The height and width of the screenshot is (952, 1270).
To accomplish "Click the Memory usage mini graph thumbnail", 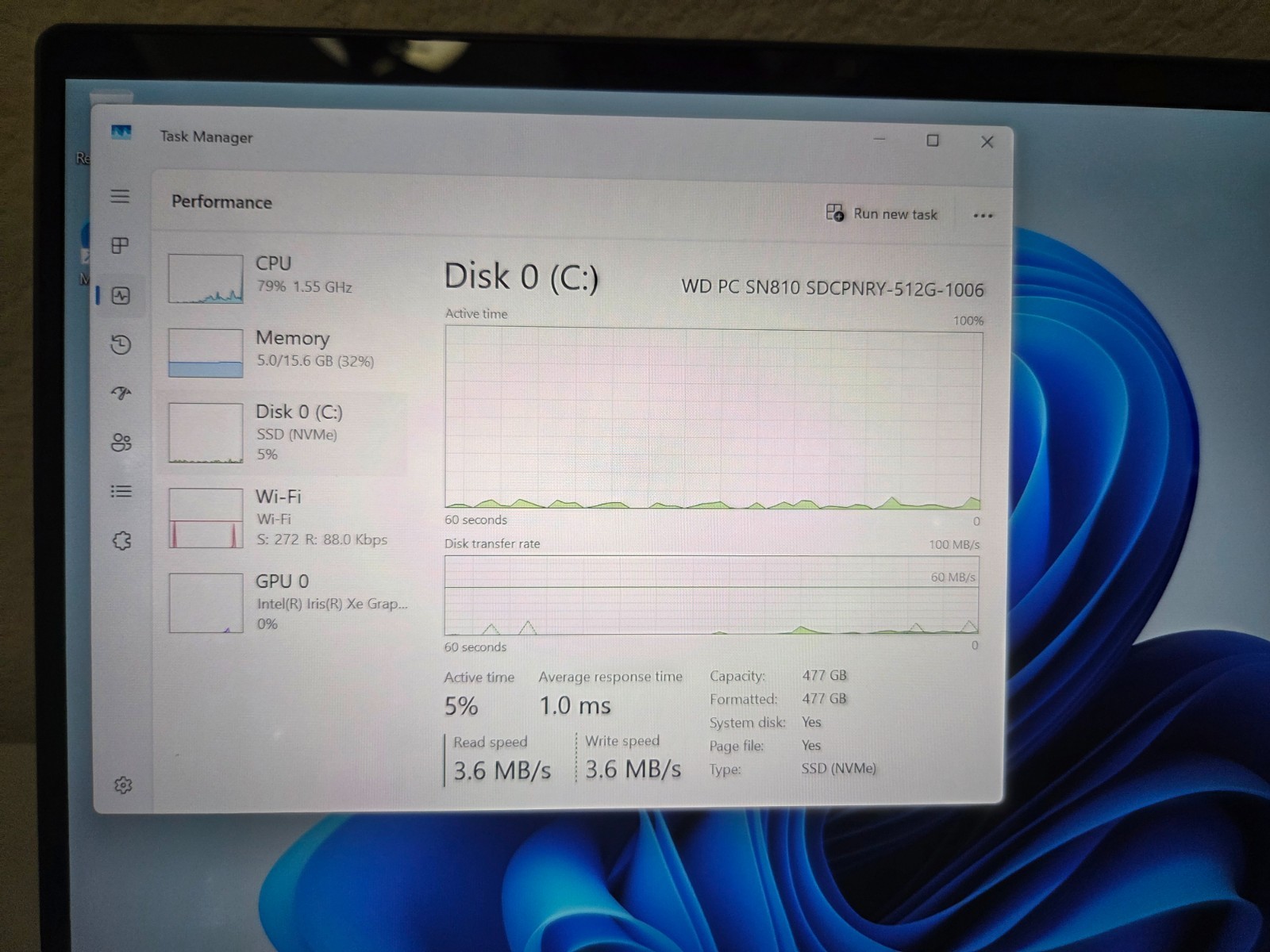I will coord(206,353).
